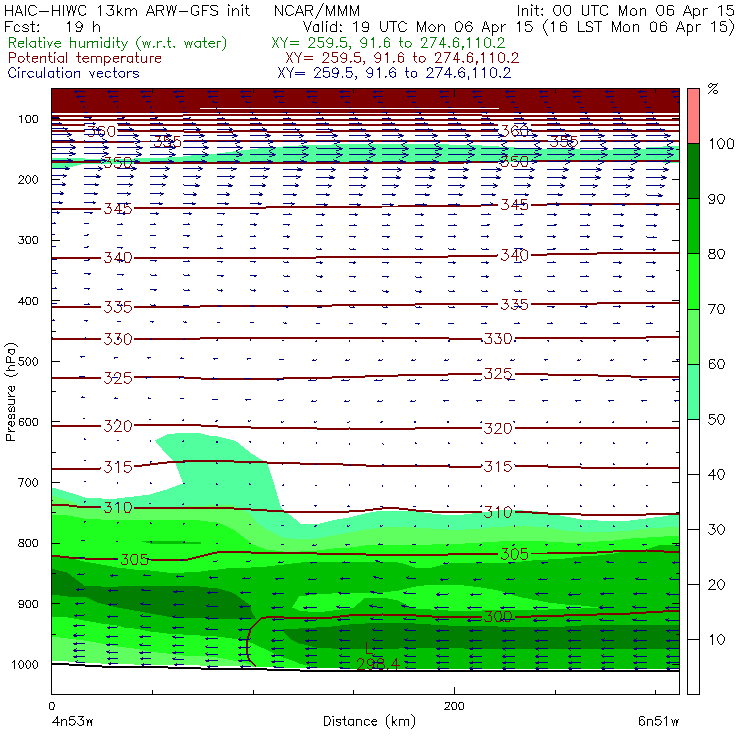Select the red 'L' minimum marker
The height and width of the screenshot is (740, 740).
[370, 648]
